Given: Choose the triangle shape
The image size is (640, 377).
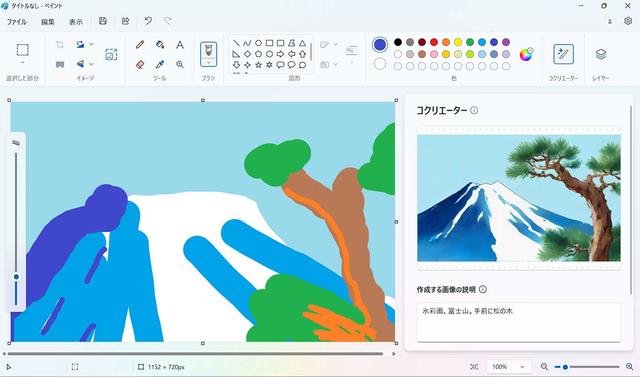Looking at the screenshot, I should pos(302,43).
